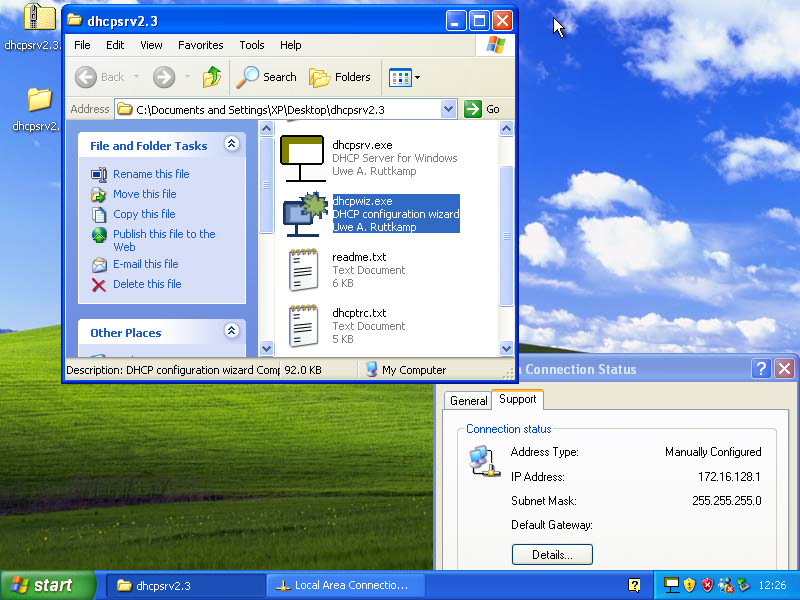Open the dhcpsrv.exe DHCP Server file icon
The height and width of the screenshot is (600, 800).
[303, 157]
